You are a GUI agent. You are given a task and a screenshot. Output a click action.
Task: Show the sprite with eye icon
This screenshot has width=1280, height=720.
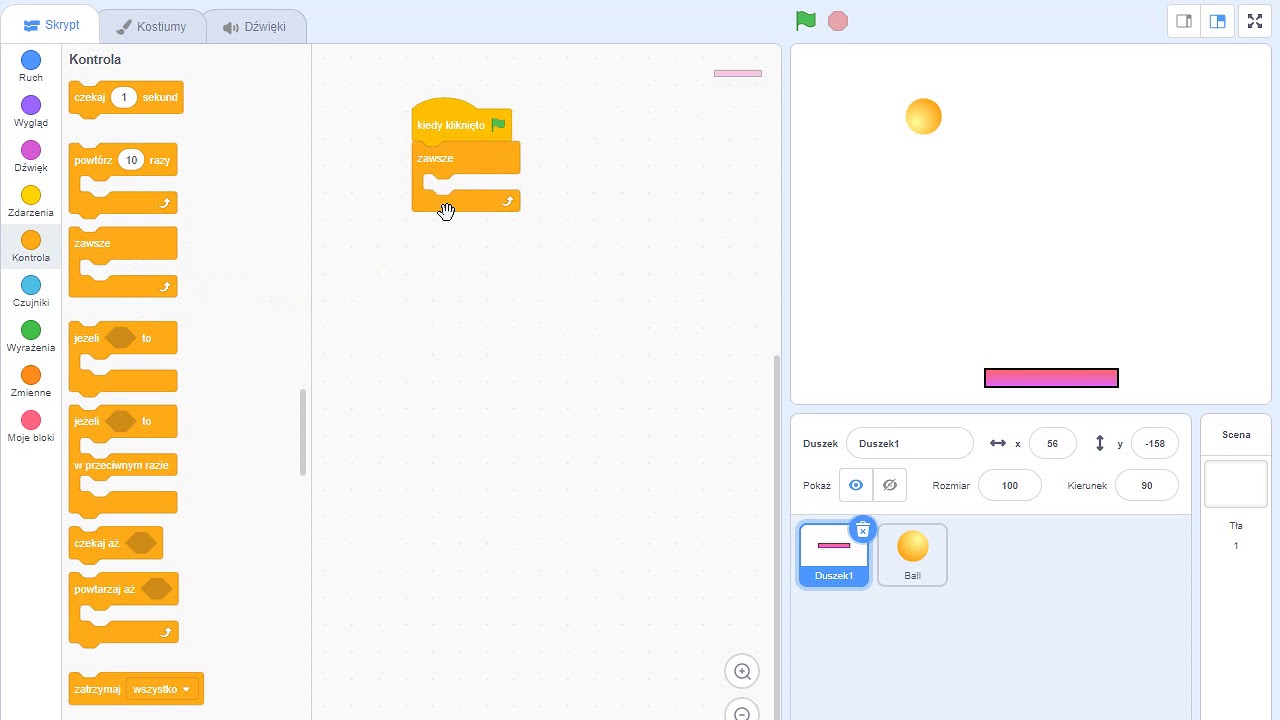click(856, 485)
